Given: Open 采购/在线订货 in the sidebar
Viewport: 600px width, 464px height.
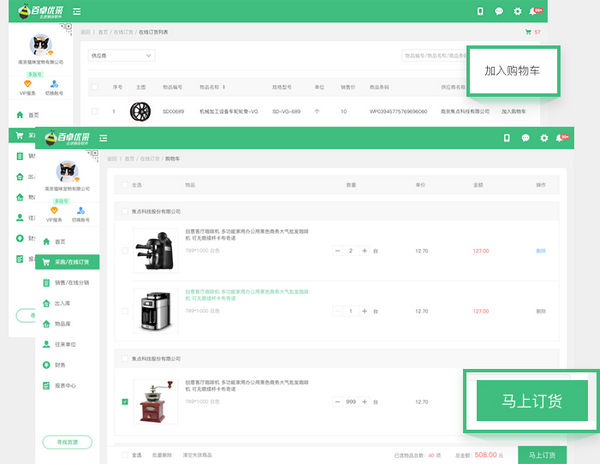Looking at the screenshot, I should [x=76, y=262].
